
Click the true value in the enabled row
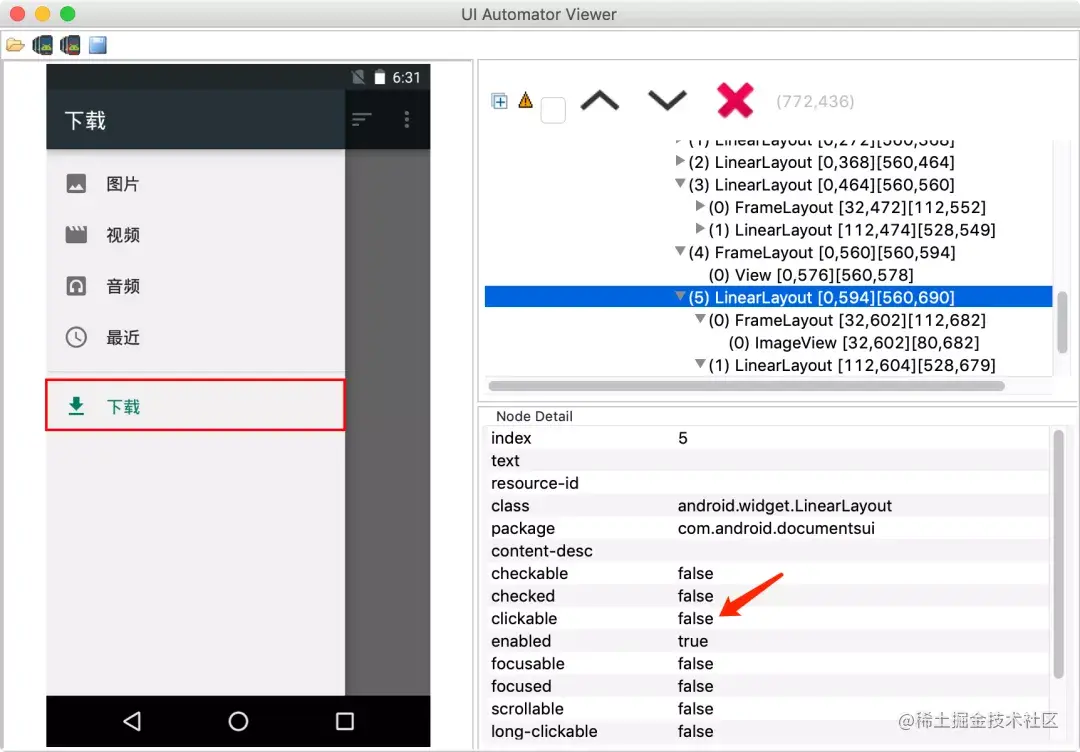click(693, 641)
